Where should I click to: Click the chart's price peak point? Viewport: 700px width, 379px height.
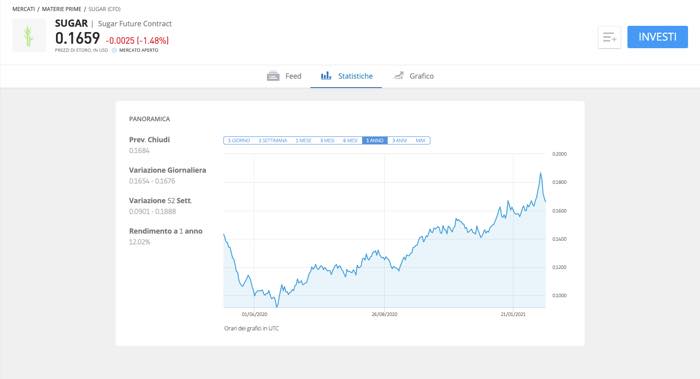pos(541,173)
